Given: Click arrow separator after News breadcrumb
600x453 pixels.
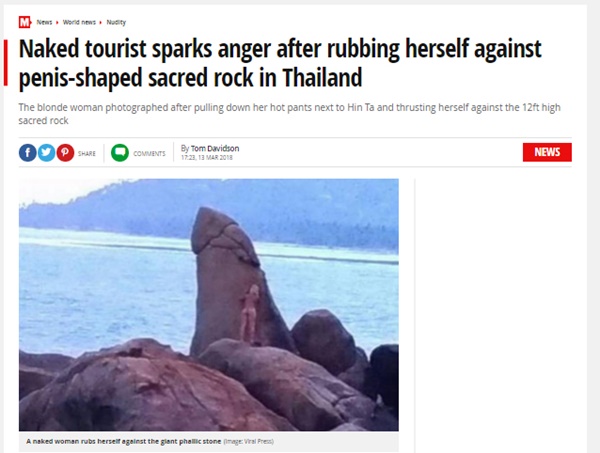Looking at the screenshot, I should coord(57,22).
